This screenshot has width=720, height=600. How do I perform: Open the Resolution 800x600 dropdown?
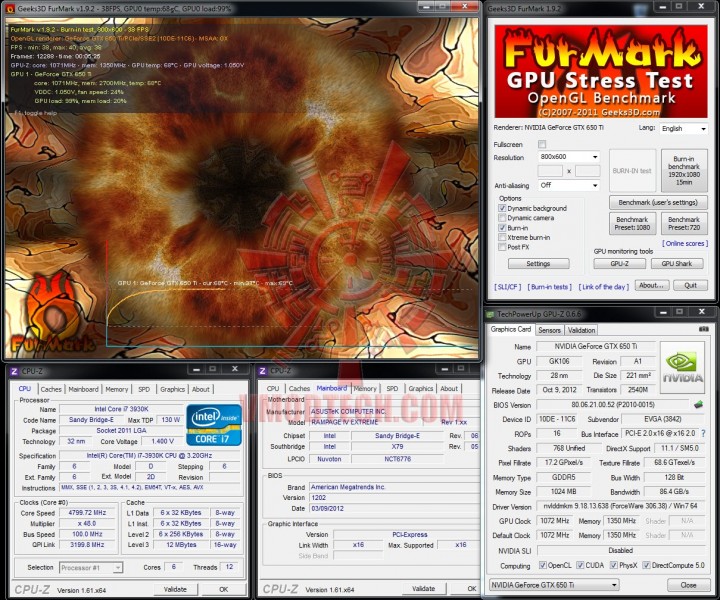pyautogui.click(x=569, y=157)
